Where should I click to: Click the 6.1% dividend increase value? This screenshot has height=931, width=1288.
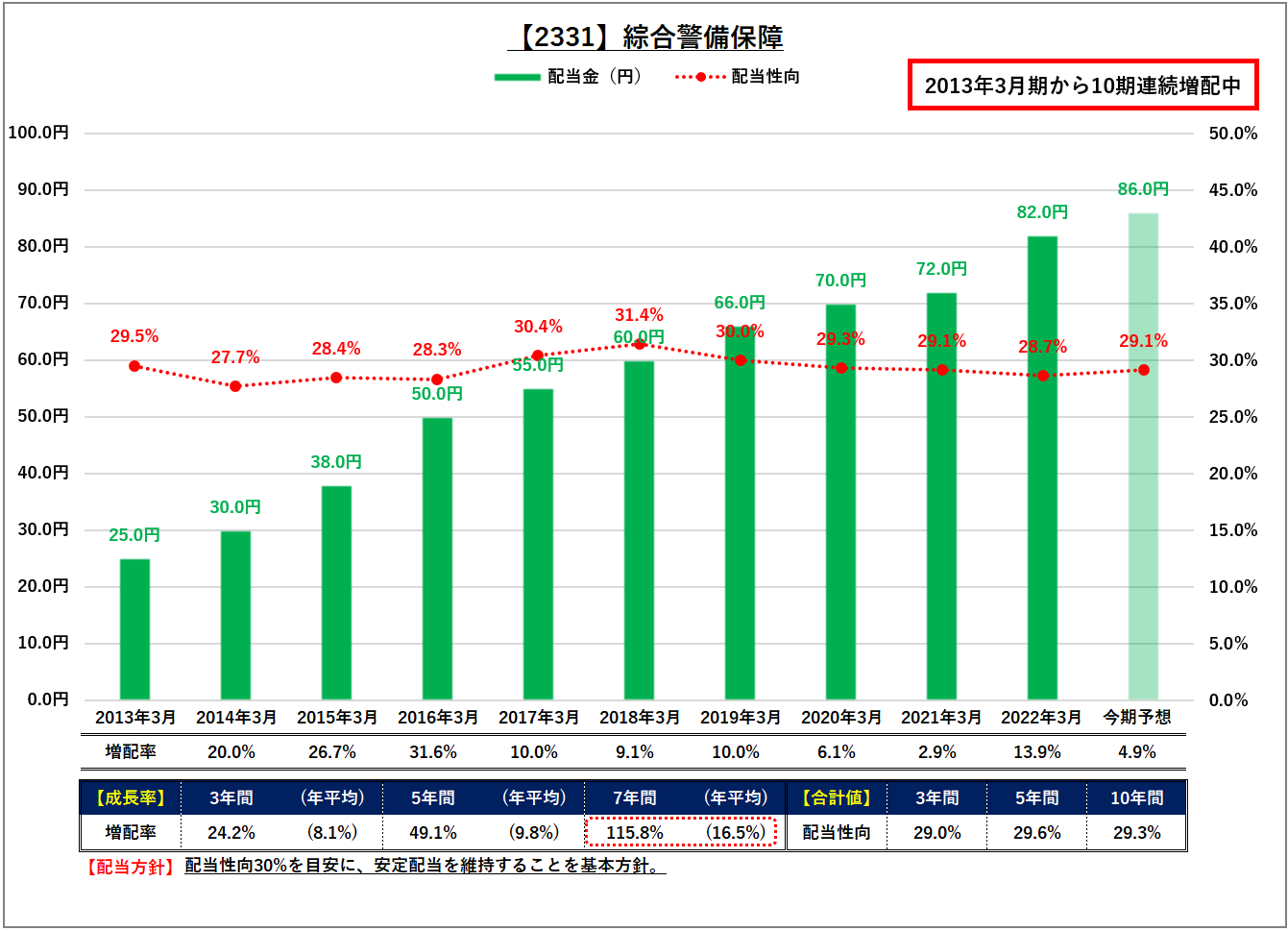pyautogui.click(x=837, y=752)
